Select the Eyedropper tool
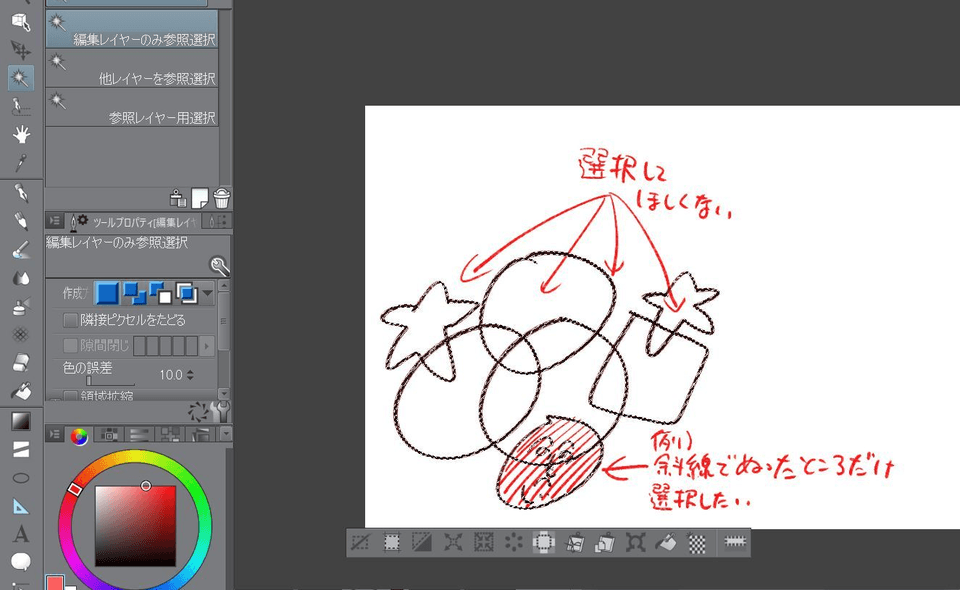Screen dimensions: 960x590 pos(21,162)
